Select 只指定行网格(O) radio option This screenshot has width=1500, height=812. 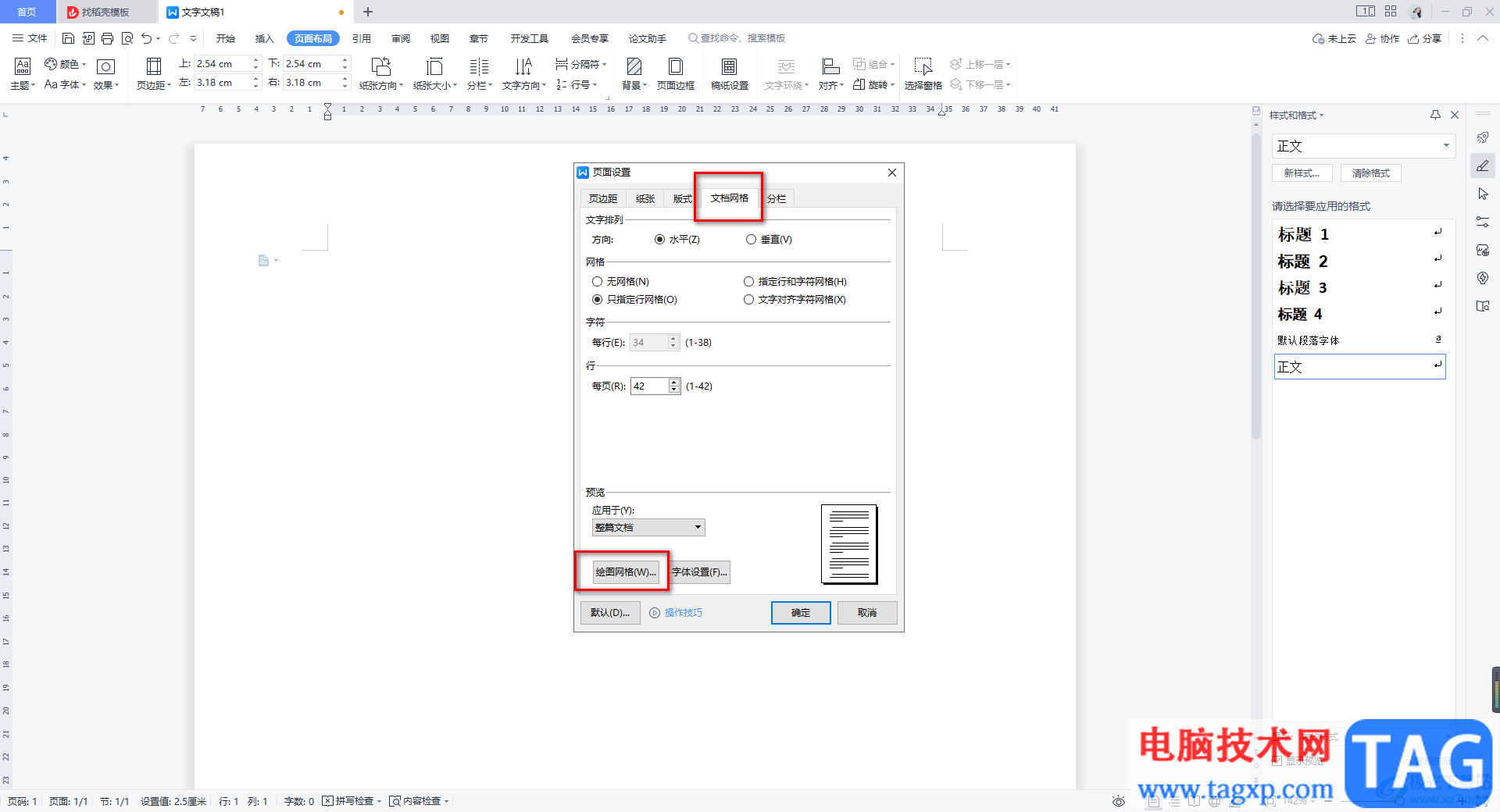(x=635, y=300)
